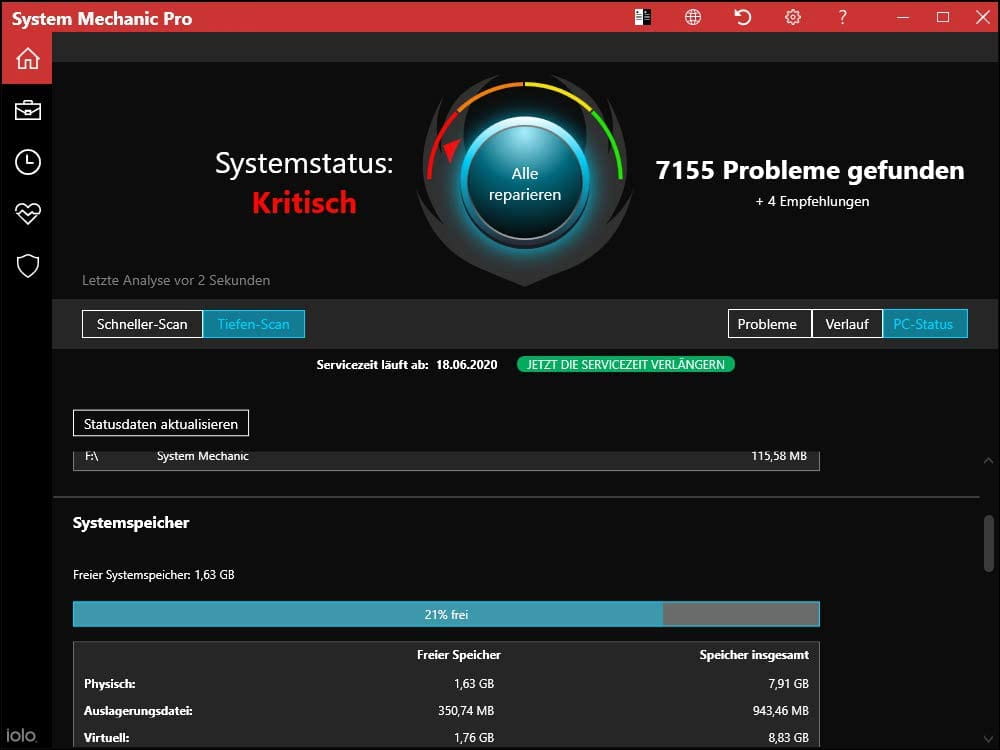1000x750 pixels.
Task: Open the settings gear icon
Action: [x=792, y=17]
